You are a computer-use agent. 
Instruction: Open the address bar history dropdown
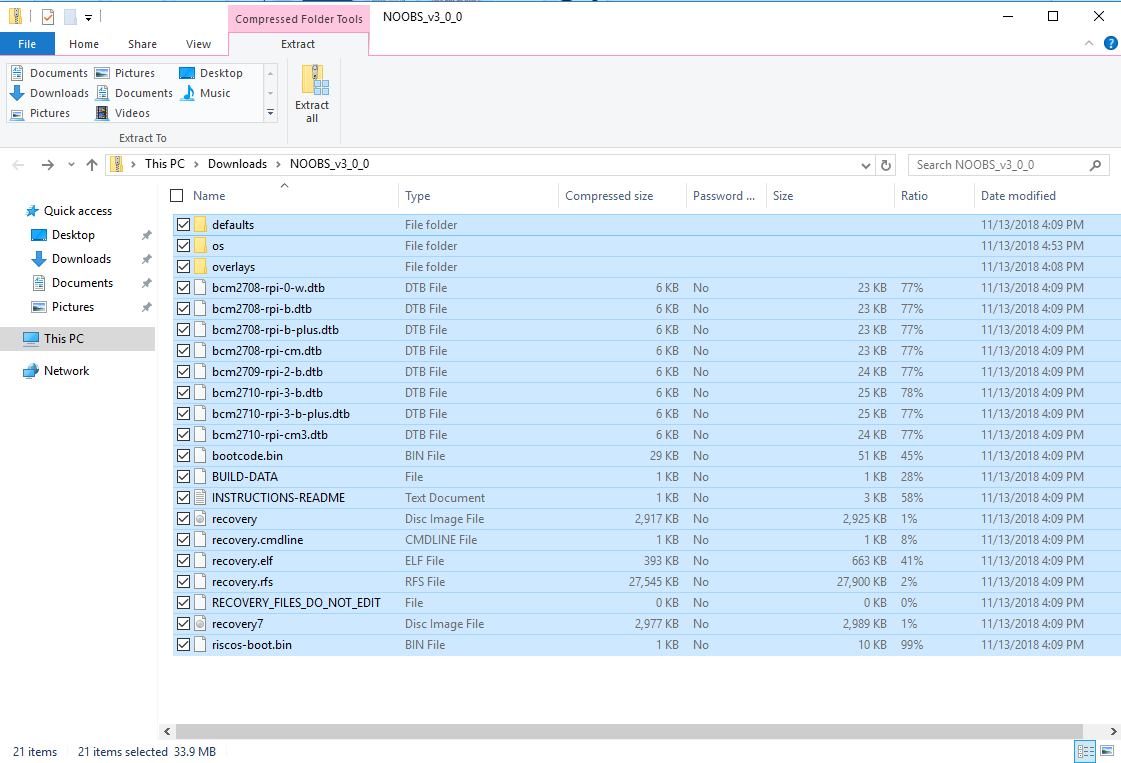[x=866, y=165]
